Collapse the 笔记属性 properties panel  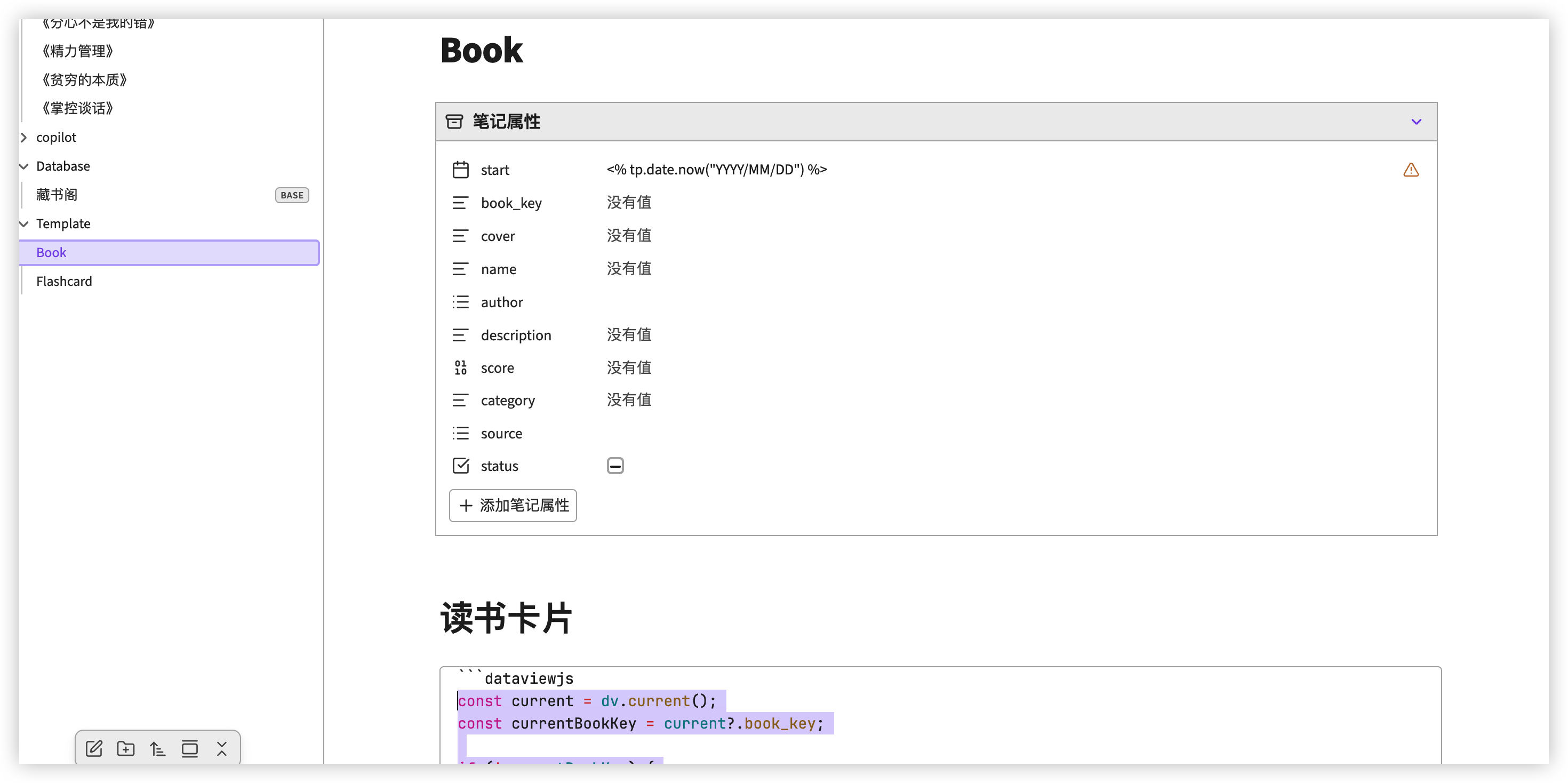point(1416,122)
